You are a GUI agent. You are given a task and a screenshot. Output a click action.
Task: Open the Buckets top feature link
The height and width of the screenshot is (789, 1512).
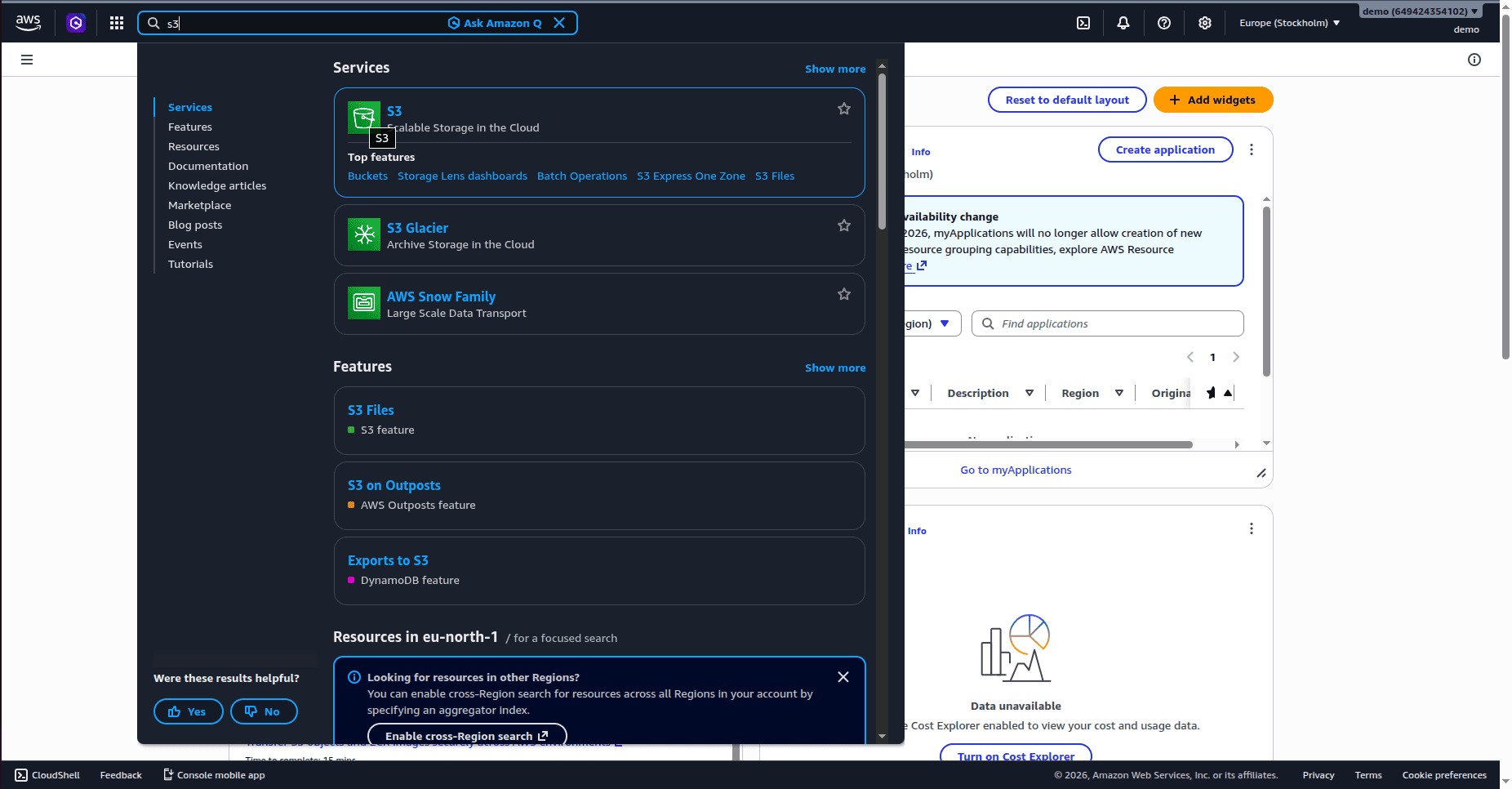(367, 176)
